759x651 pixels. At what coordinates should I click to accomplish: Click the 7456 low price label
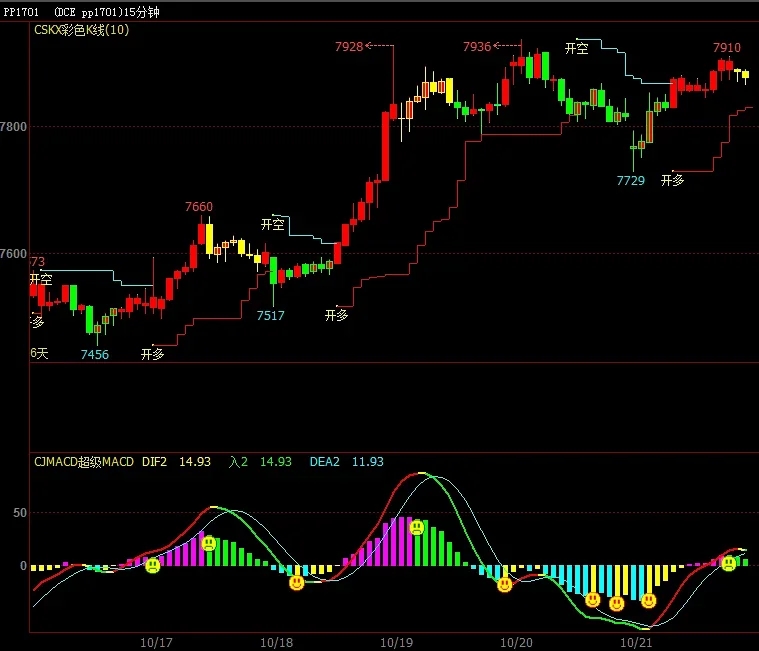[94, 354]
